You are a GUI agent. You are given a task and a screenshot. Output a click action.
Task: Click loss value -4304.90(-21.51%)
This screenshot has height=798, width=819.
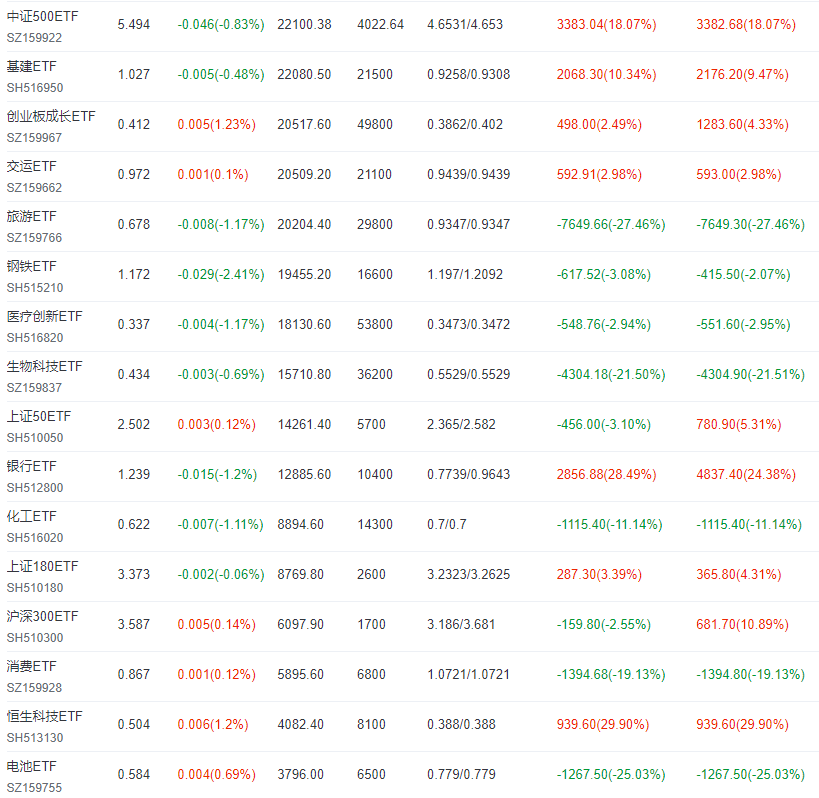(751, 374)
